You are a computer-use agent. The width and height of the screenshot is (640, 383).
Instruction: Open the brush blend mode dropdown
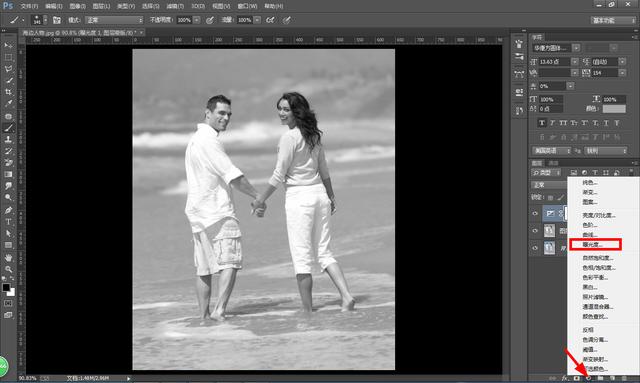114,20
